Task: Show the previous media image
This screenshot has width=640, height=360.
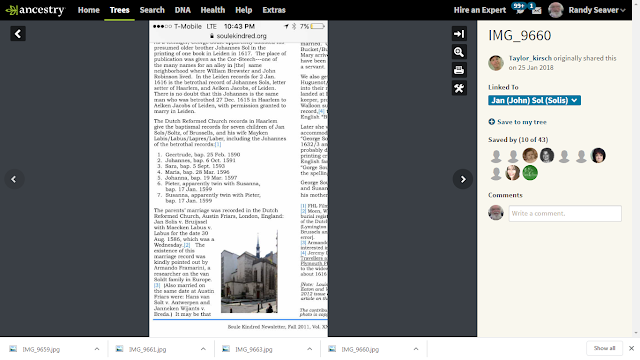Action: click(x=13, y=179)
